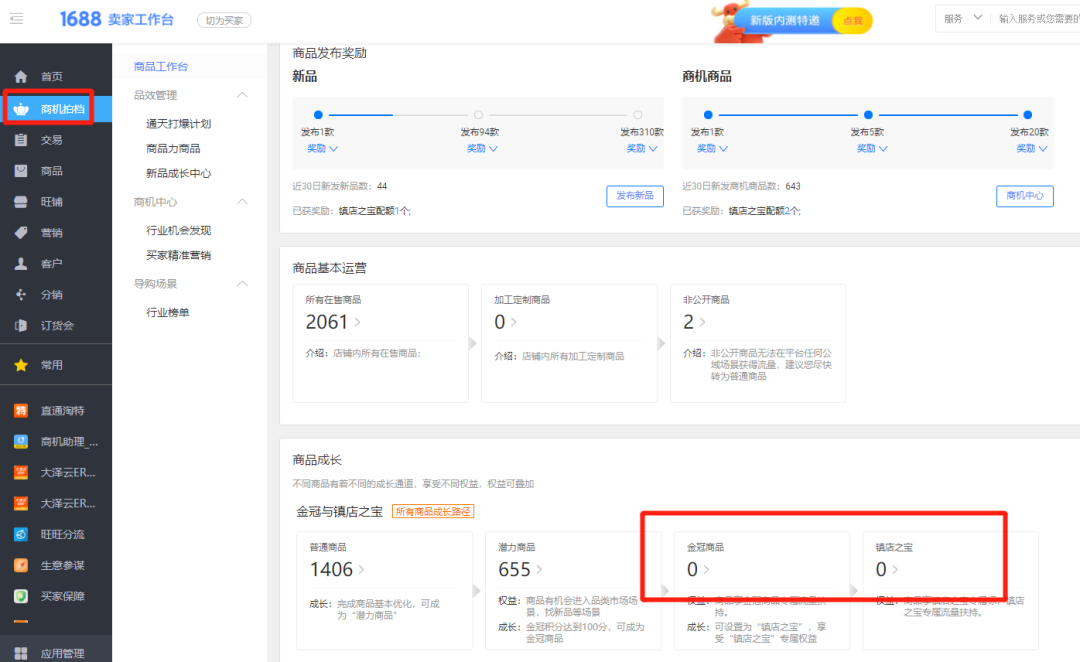The height and width of the screenshot is (662, 1080).
Task: Open the 非公开商品 count of 2
Action: pos(694,322)
